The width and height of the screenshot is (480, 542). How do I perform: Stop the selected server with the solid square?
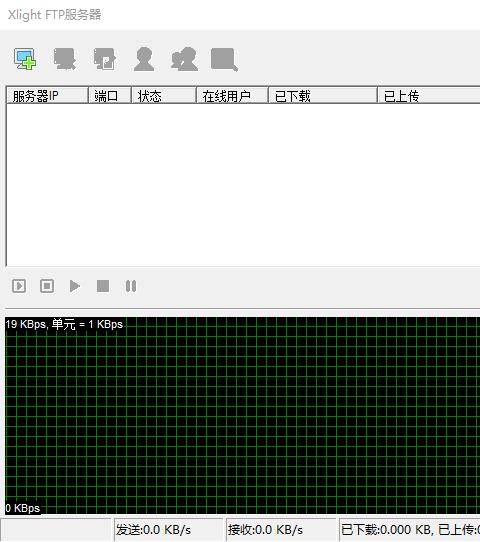point(103,286)
